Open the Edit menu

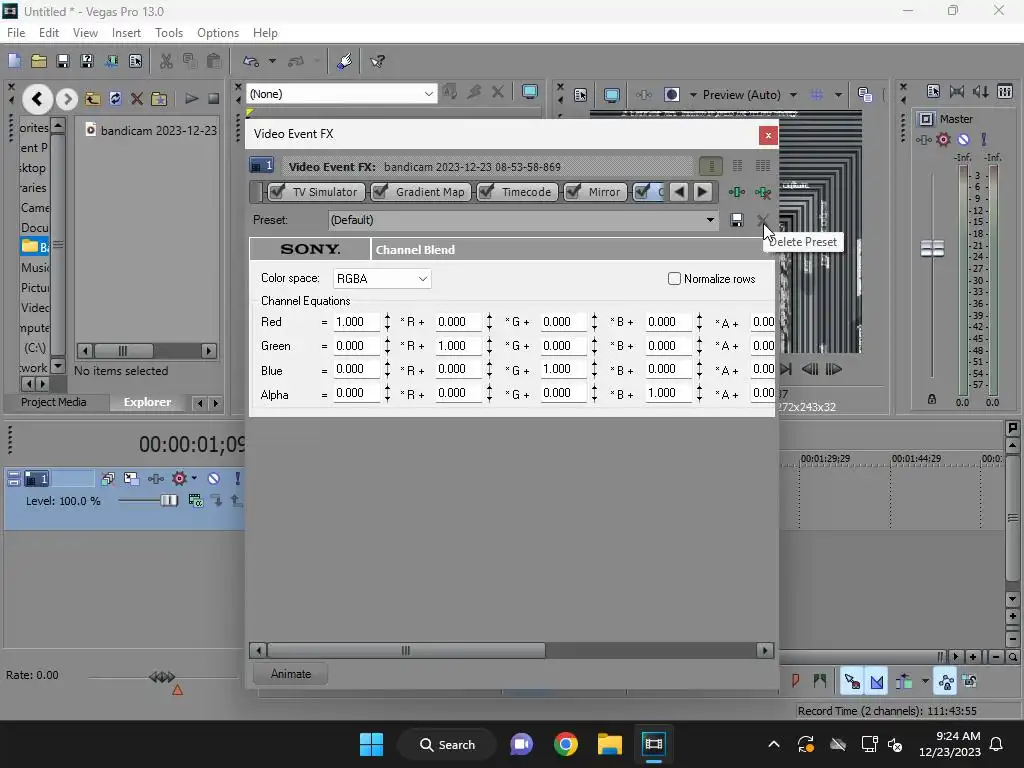pyautogui.click(x=49, y=33)
